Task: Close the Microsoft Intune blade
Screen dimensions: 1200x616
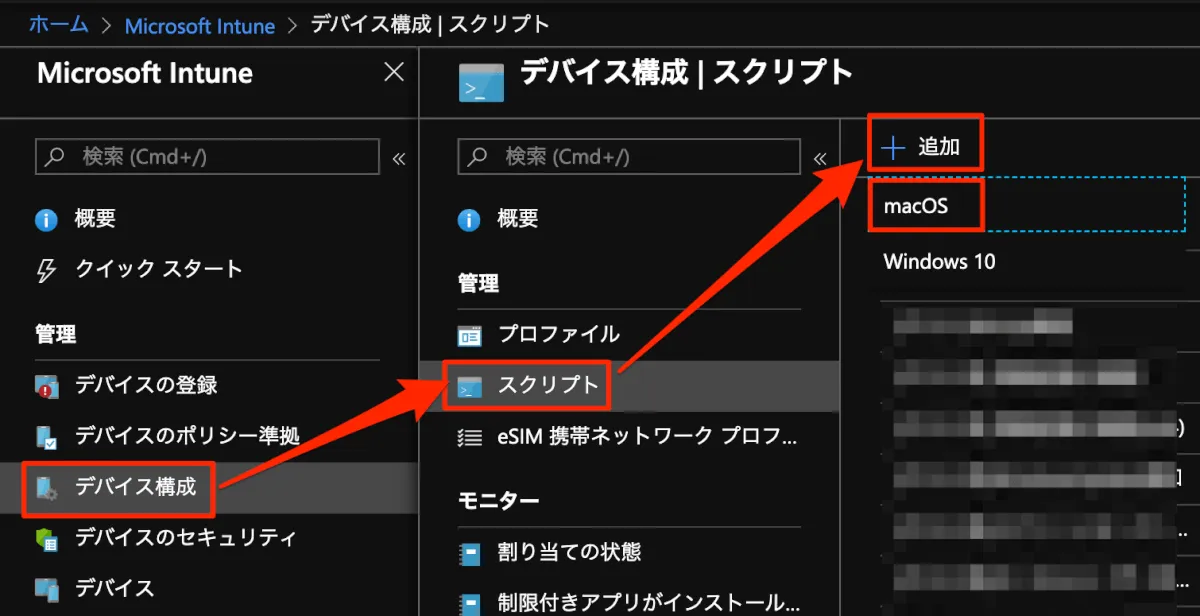Action: tap(394, 72)
